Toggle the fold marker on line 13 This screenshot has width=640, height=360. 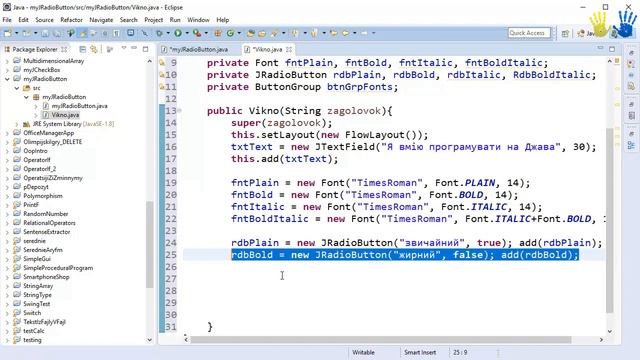tap(180, 111)
